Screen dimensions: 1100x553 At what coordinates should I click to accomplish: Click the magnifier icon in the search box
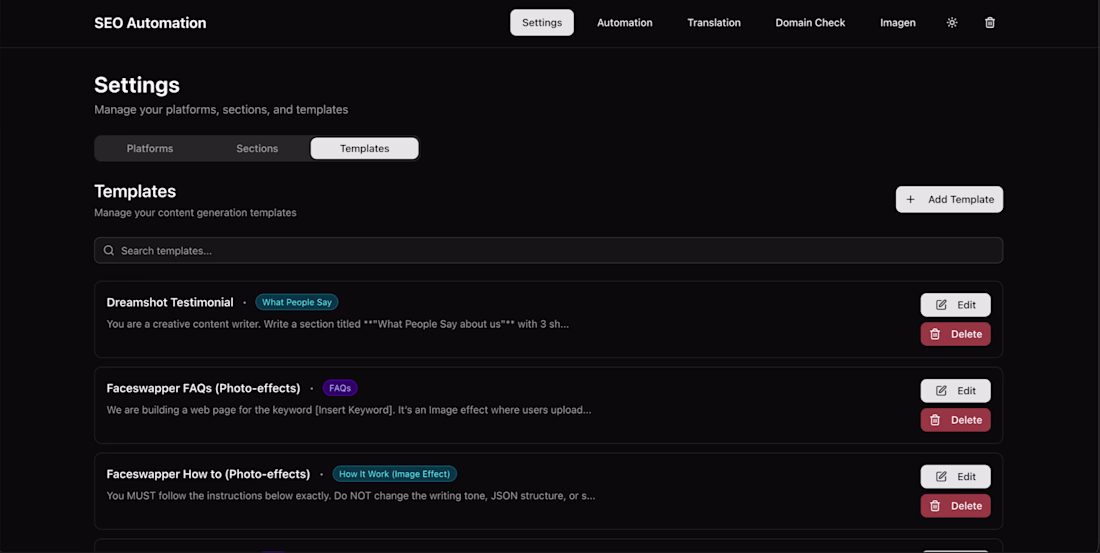(109, 251)
